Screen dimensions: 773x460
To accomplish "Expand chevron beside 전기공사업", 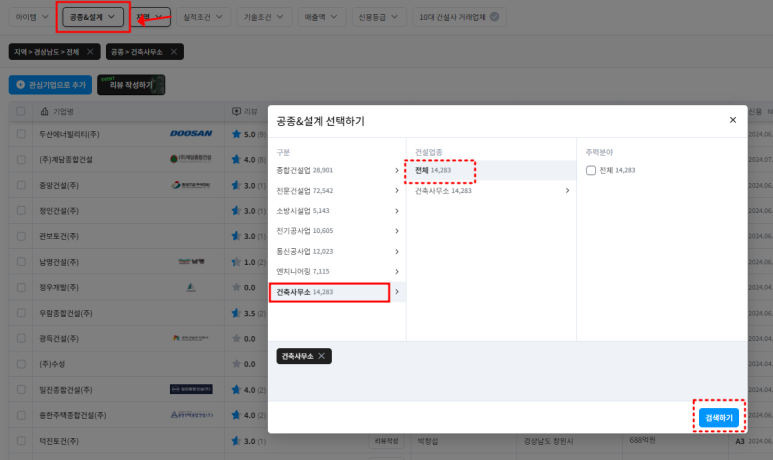I will [x=397, y=231].
